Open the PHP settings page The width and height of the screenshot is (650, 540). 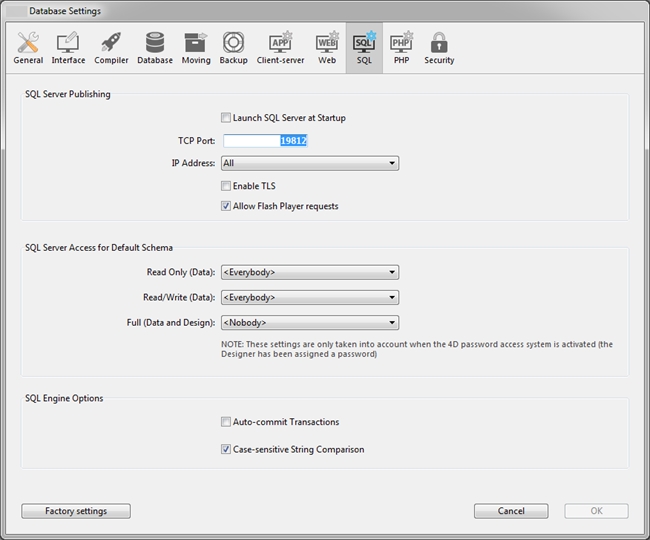click(401, 47)
